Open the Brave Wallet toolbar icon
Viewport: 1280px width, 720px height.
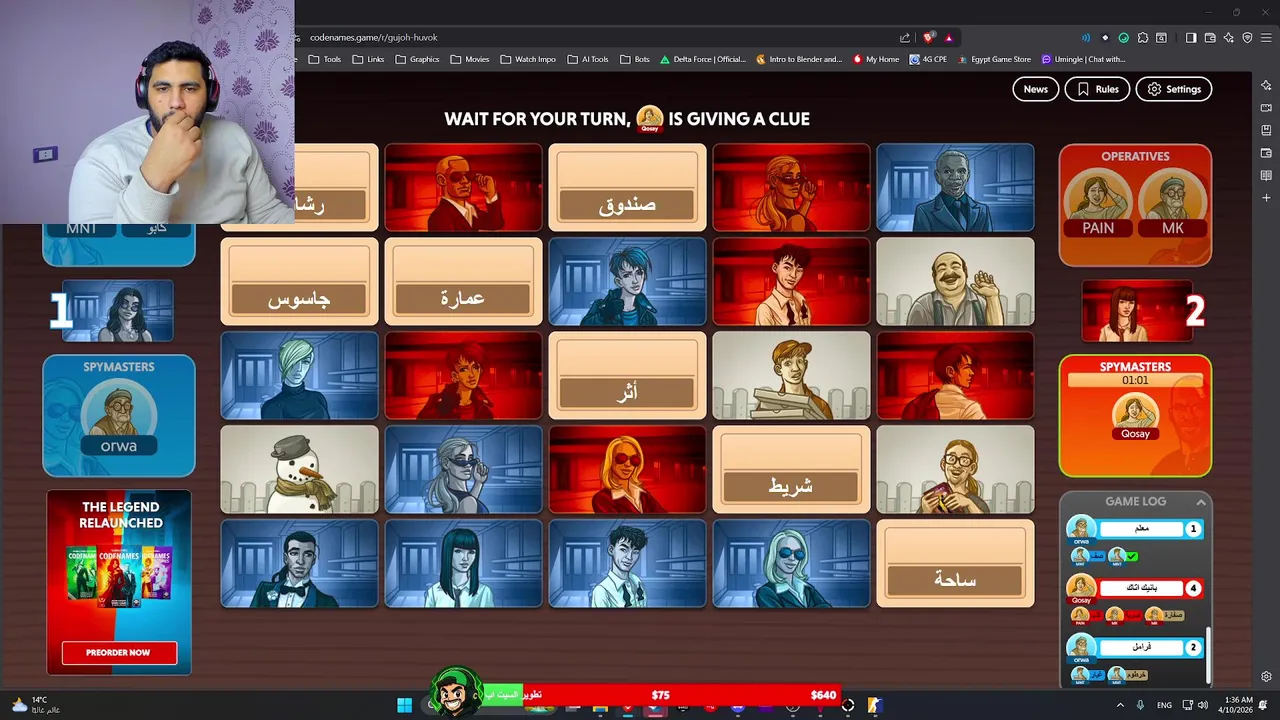[1209, 38]
